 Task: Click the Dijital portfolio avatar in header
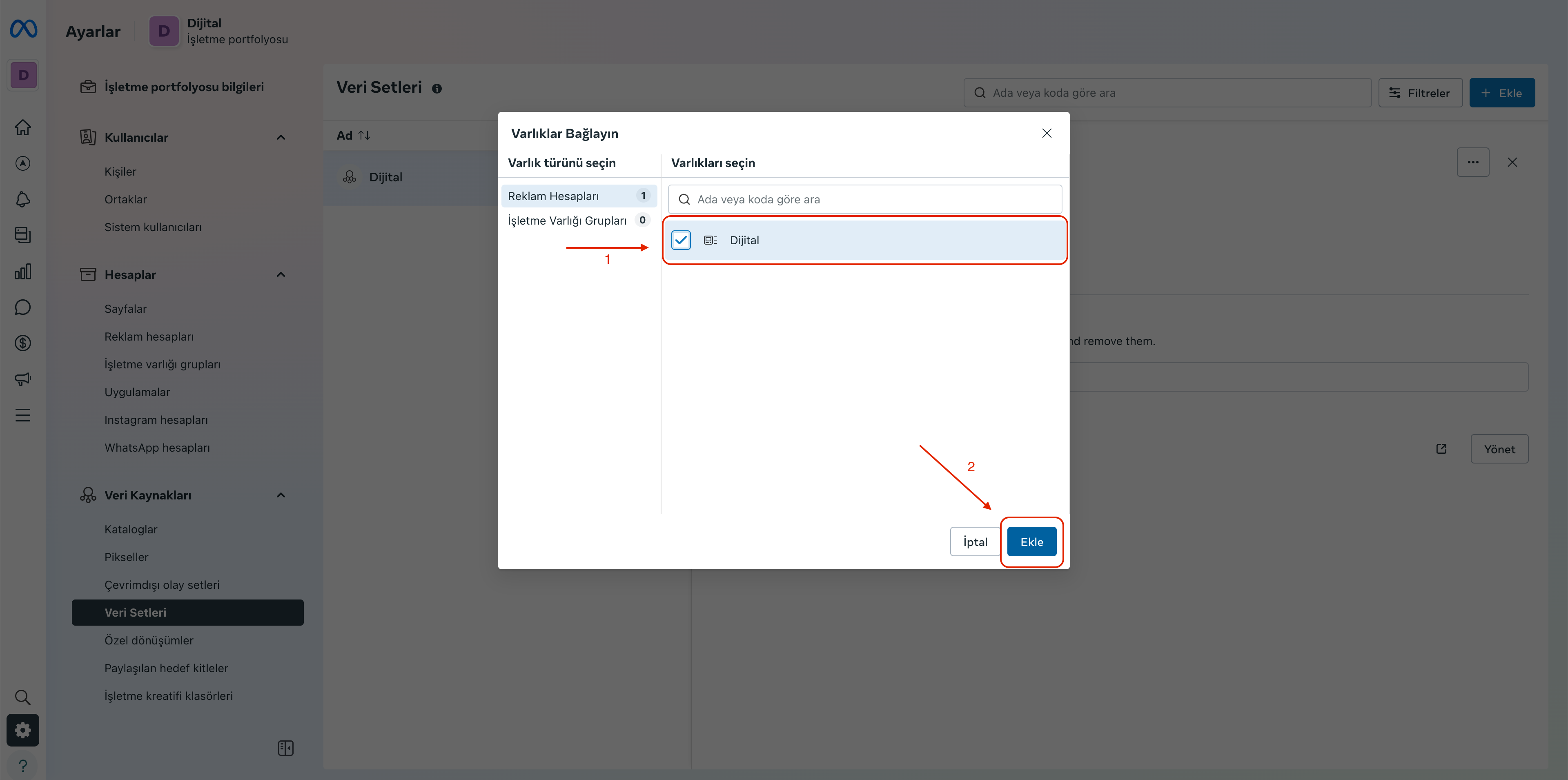164,31
